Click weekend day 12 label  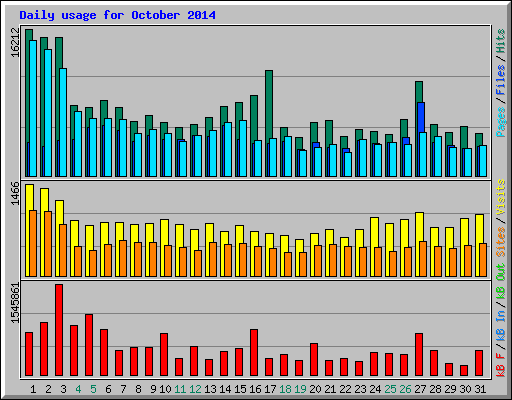[x=195, y=389]
